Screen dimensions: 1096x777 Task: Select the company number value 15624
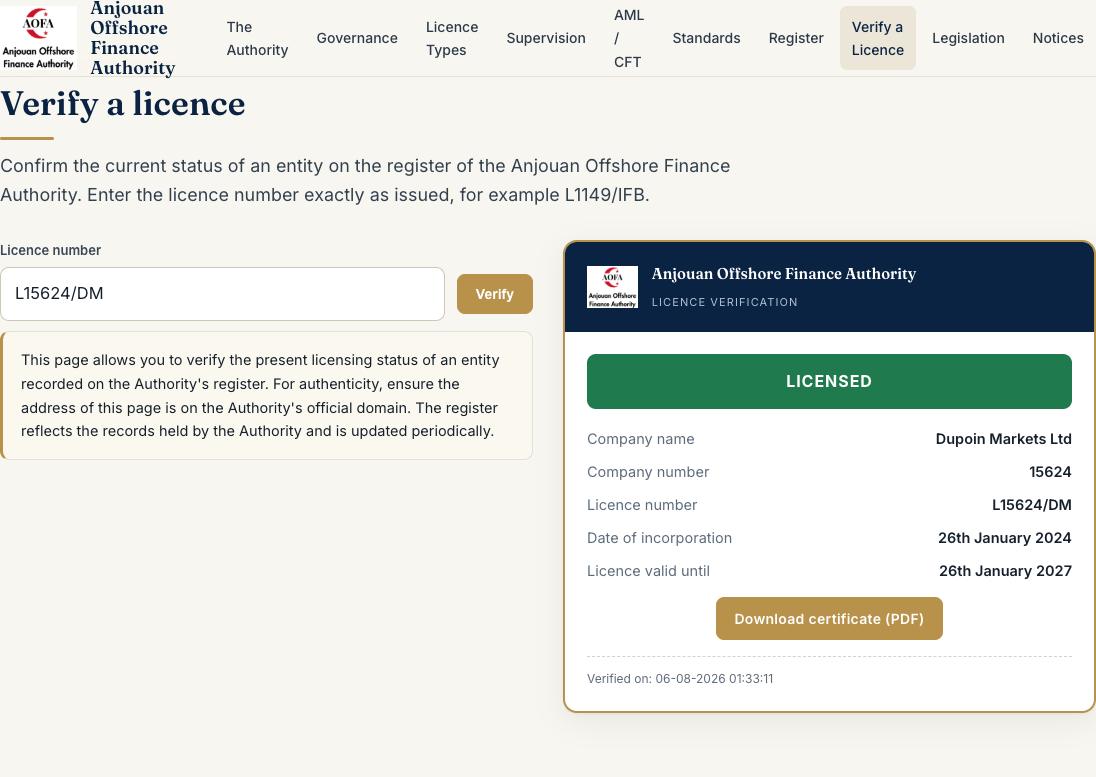tap(1050, 472)
